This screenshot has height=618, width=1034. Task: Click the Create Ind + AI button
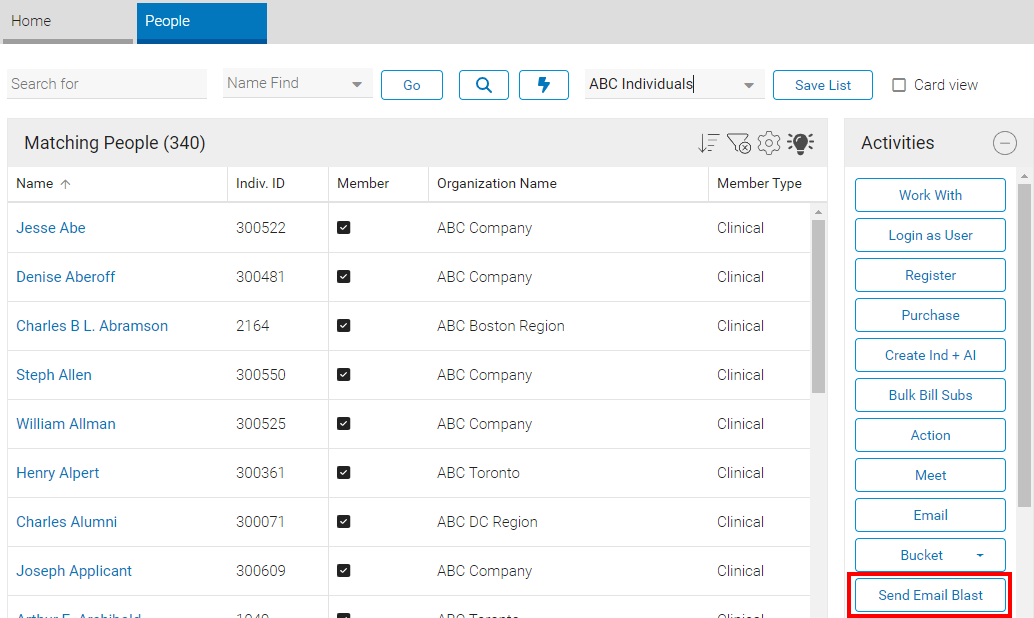click(x=930, y=355)
